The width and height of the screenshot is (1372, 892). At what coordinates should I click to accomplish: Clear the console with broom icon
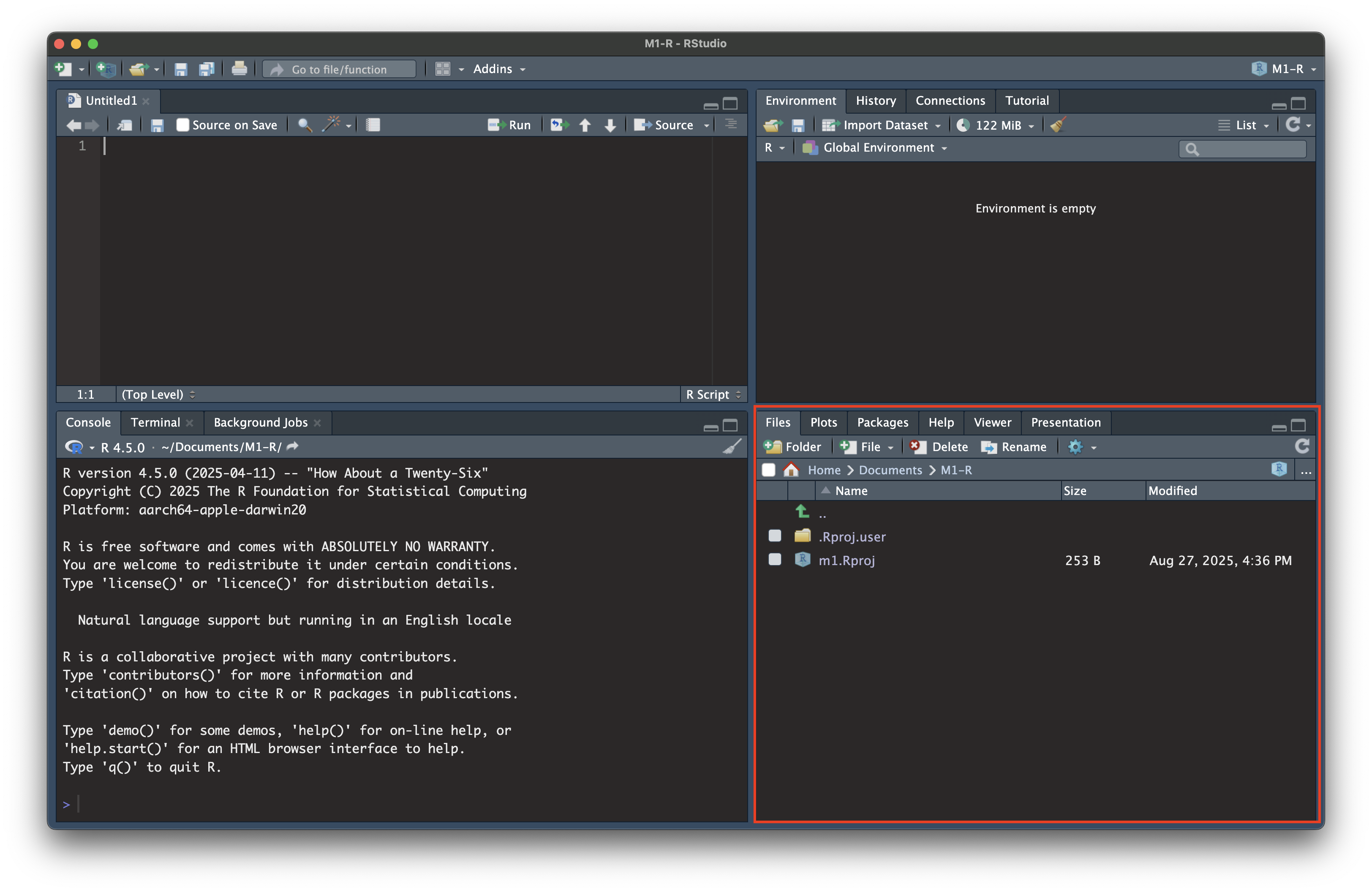tap(732, 446)
